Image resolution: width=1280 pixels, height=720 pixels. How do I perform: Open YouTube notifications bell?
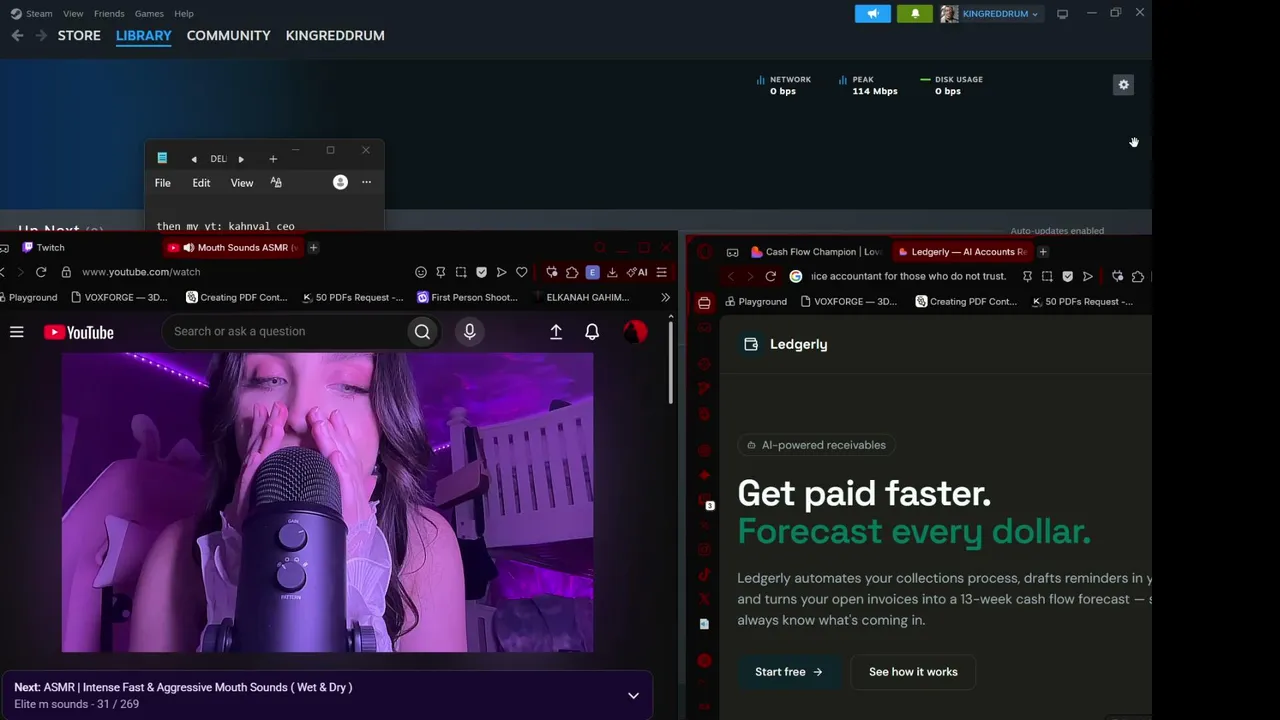coord(592,332)
